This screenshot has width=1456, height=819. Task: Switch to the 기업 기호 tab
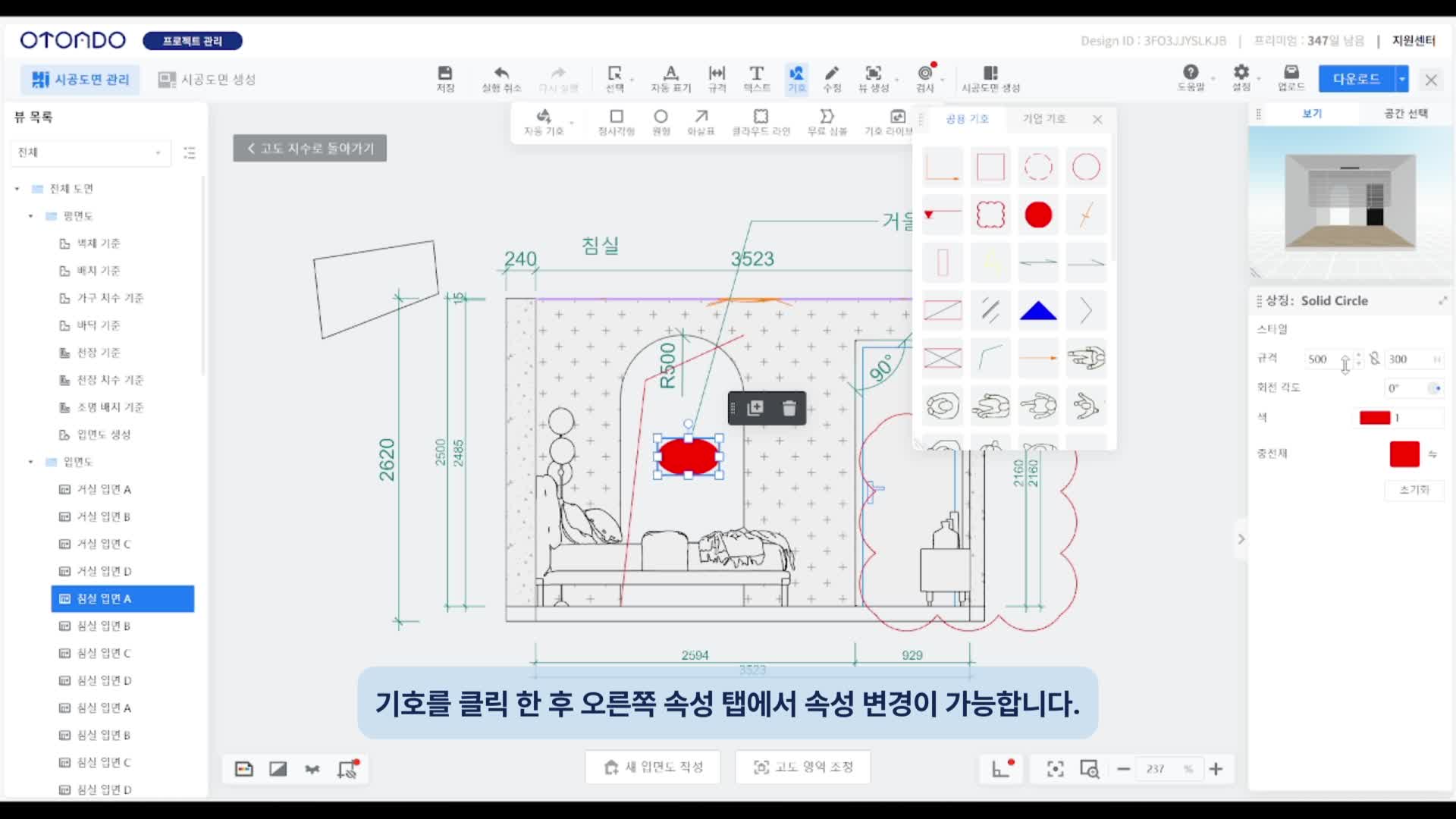pyautogui.click(x=1043, y=119)
